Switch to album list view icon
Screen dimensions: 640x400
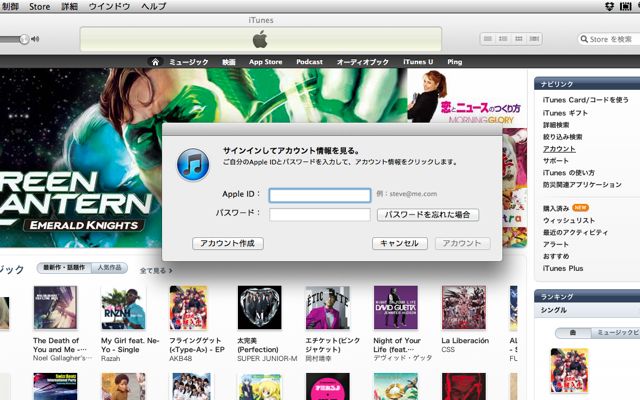click(503, 39)
